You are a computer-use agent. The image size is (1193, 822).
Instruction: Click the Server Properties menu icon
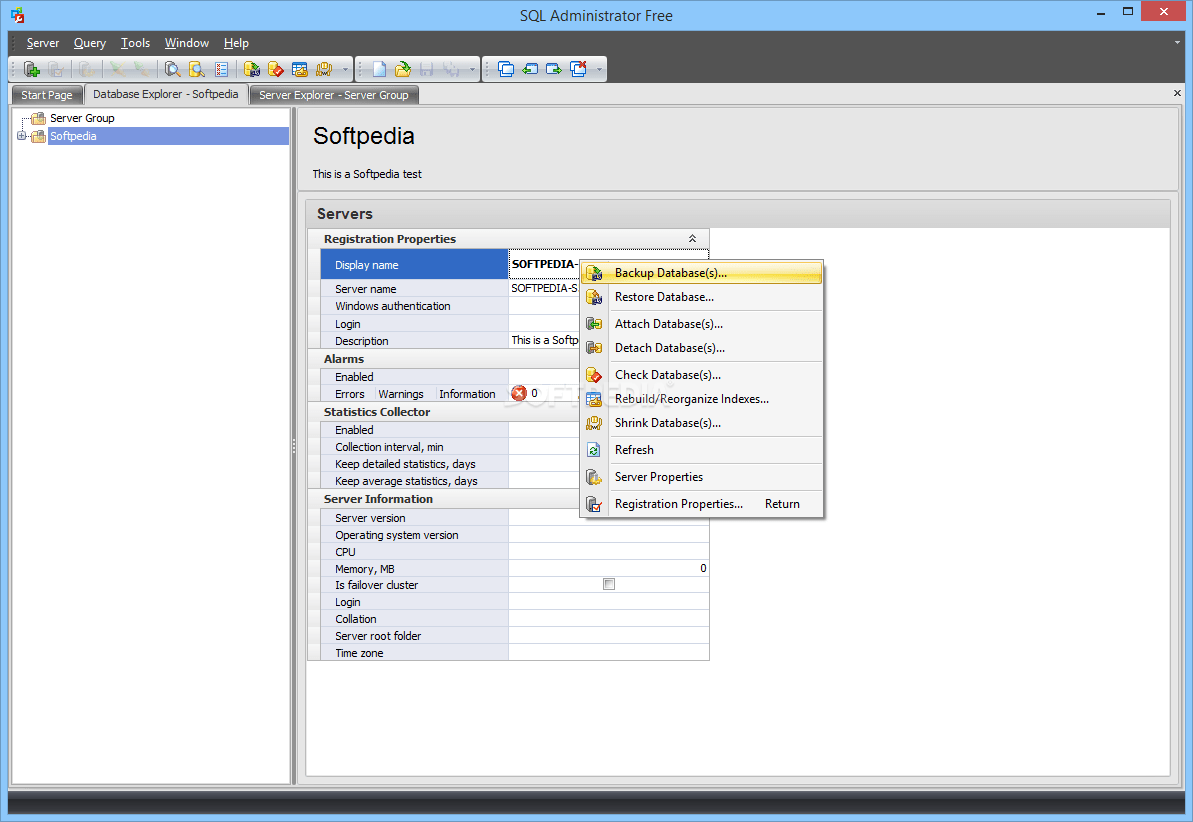pos(594,477)
